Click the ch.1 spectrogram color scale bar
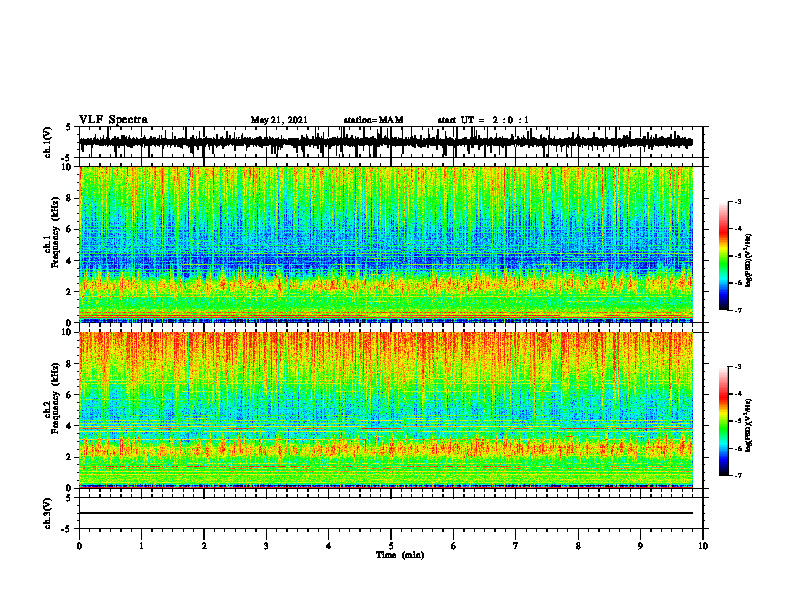The image size is (792, 612). pos(724,255)
